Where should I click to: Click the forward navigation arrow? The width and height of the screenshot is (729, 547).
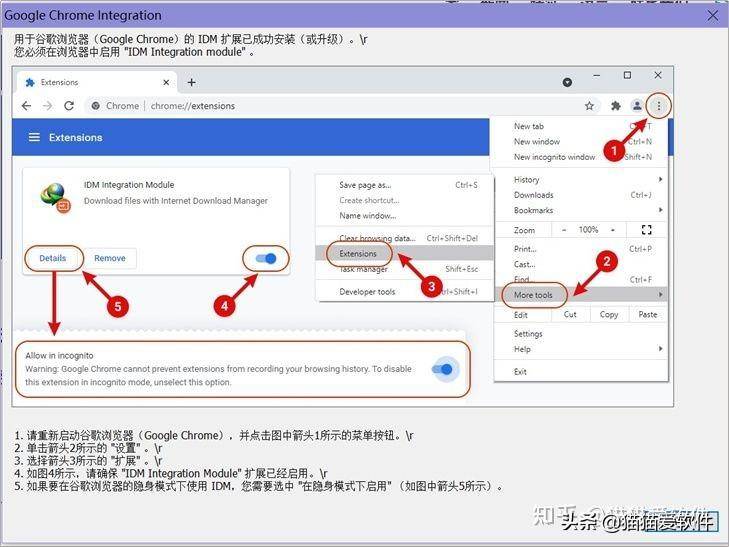click(47, 106)
